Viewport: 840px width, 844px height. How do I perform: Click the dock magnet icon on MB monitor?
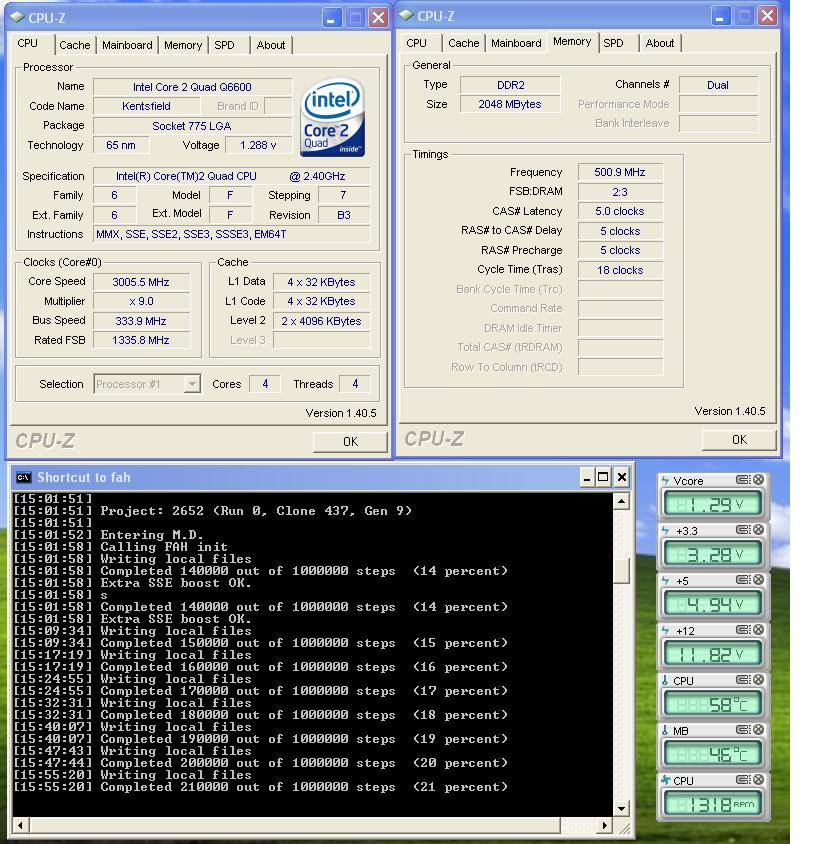(x=743, y=730)
